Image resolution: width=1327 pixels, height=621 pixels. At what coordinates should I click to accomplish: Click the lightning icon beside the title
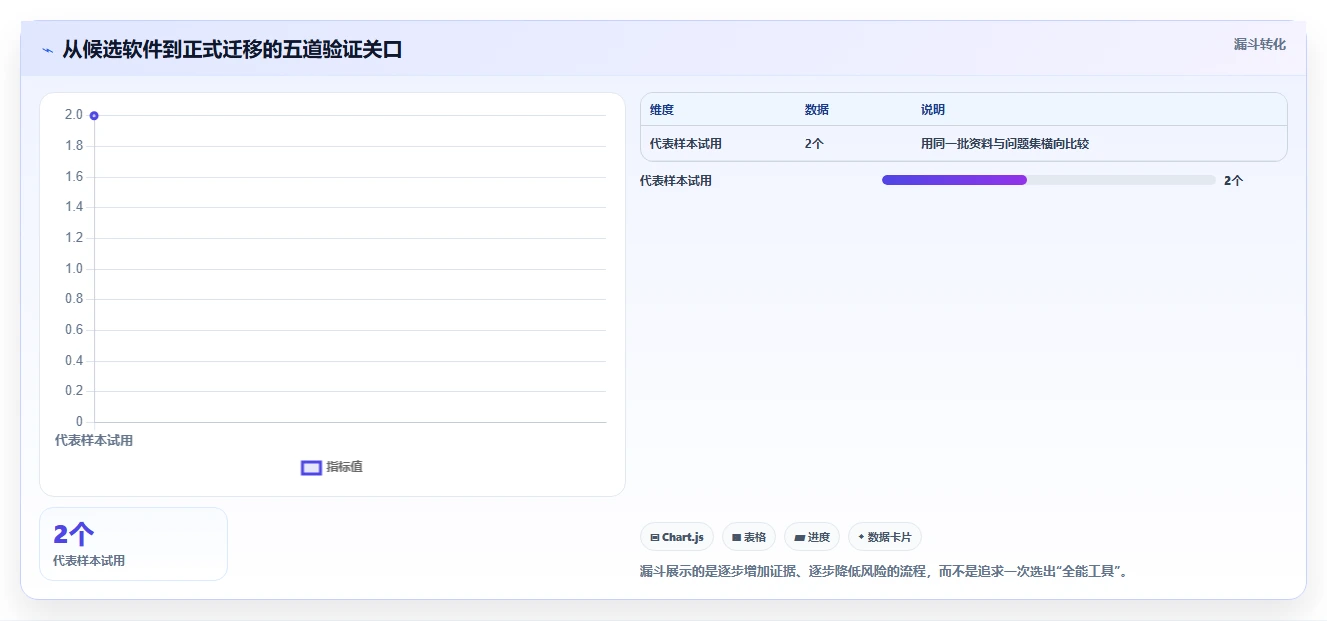48,50
